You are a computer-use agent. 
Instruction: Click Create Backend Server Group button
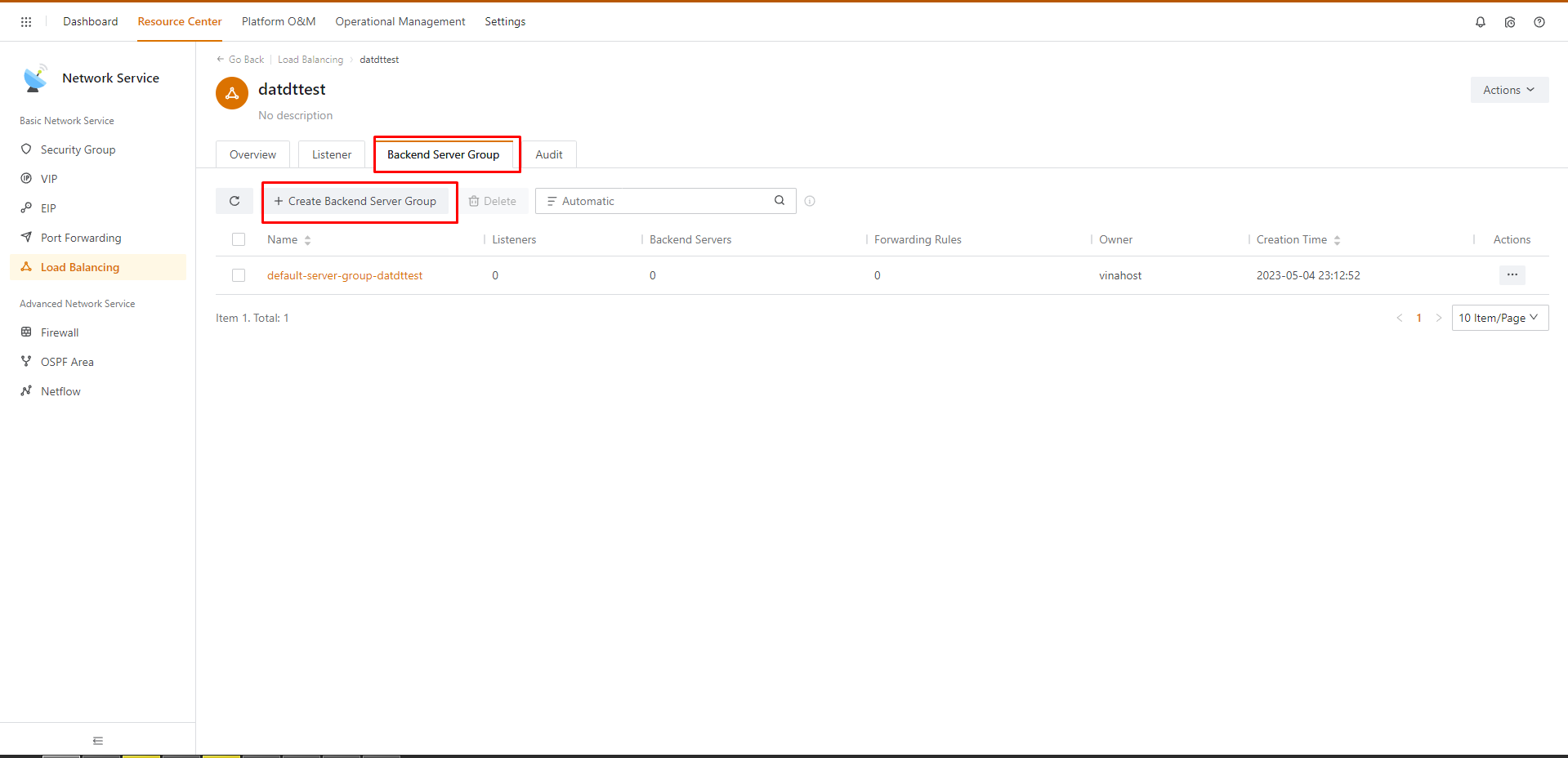355,201
